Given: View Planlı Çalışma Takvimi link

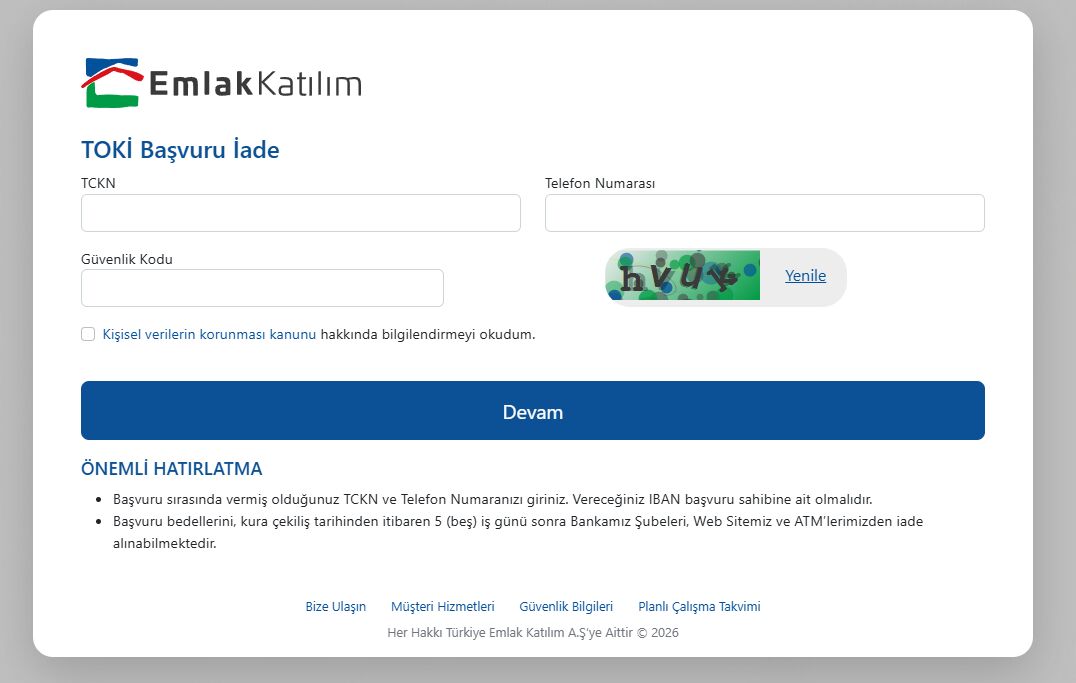Looking at the screenshot, I should [699, 607].
